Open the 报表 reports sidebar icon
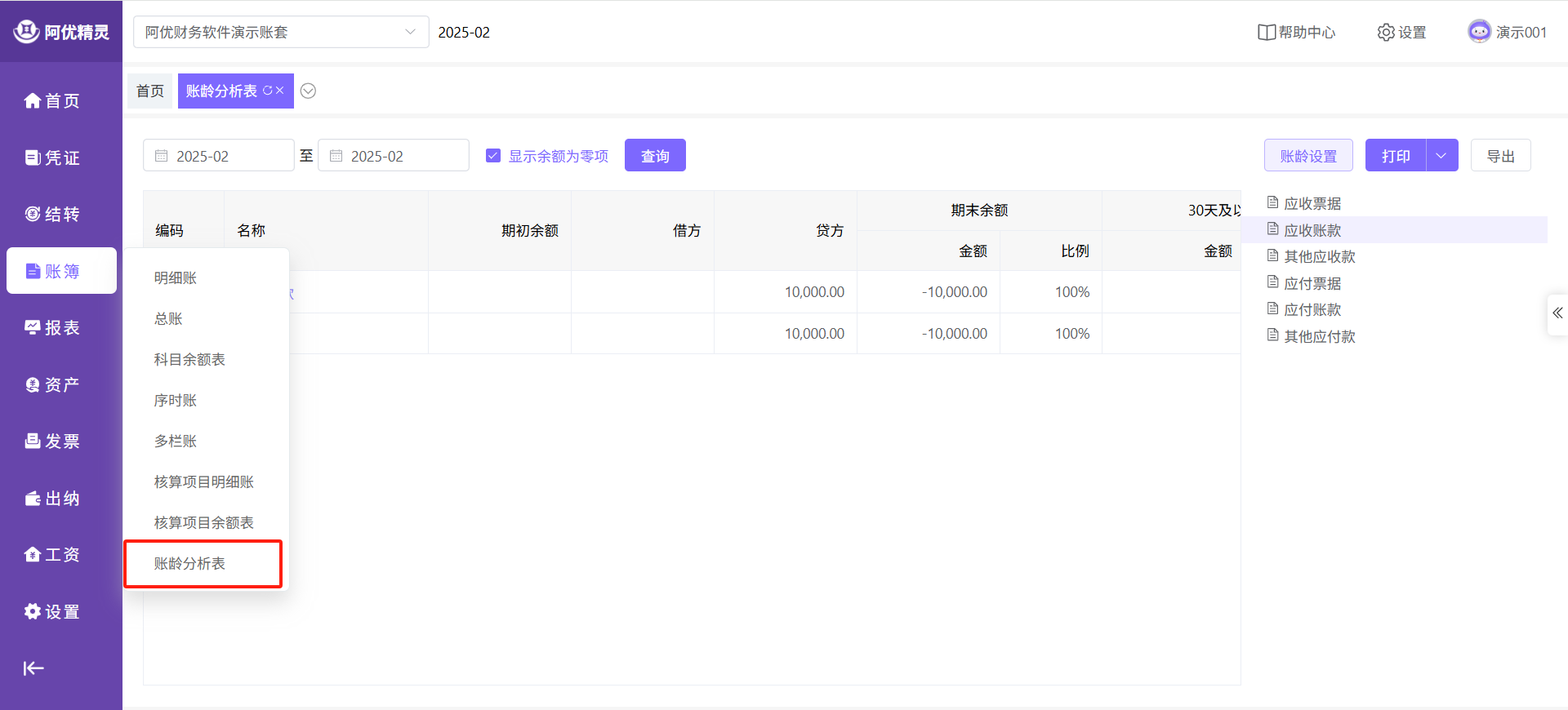 click(33, 327)
